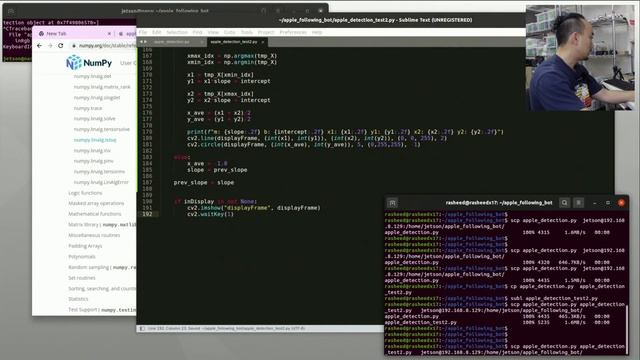Viewport: 640px width, 360px height.
Task: Open the Miscellaneous routines entry
Action: pos(94,235)
